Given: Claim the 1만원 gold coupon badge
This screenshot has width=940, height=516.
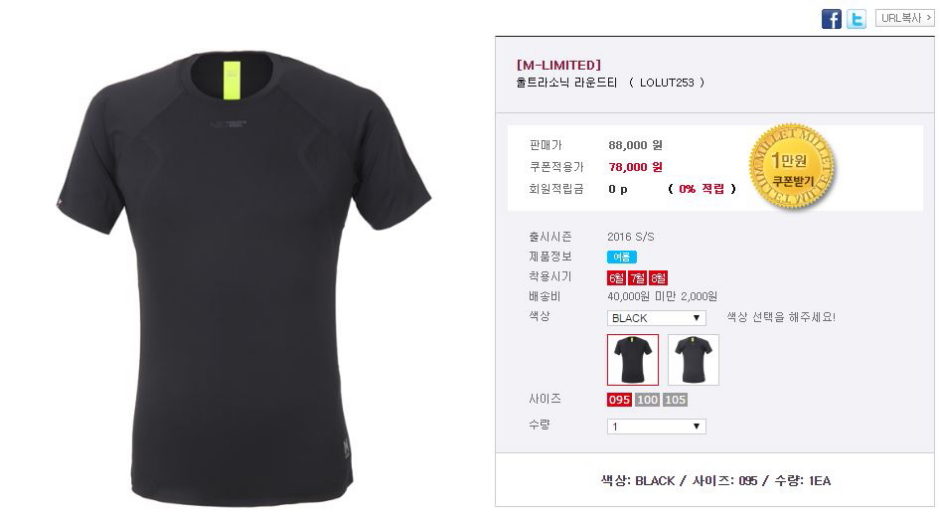Looking at the screenshot, I should coord(791,166).
